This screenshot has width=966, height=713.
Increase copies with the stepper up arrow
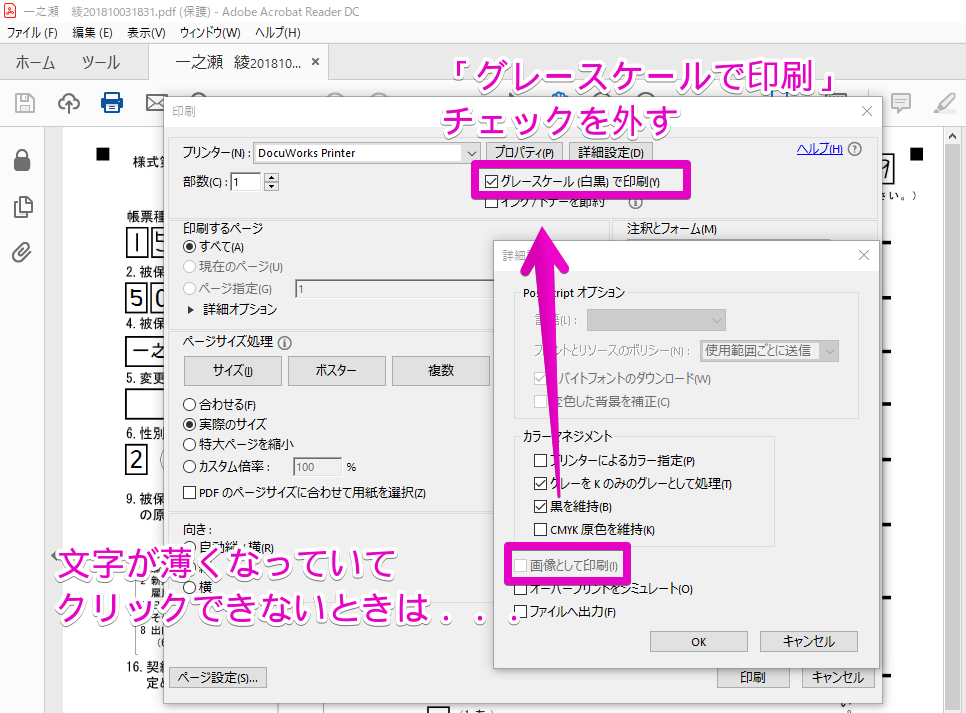coord(272,177)
